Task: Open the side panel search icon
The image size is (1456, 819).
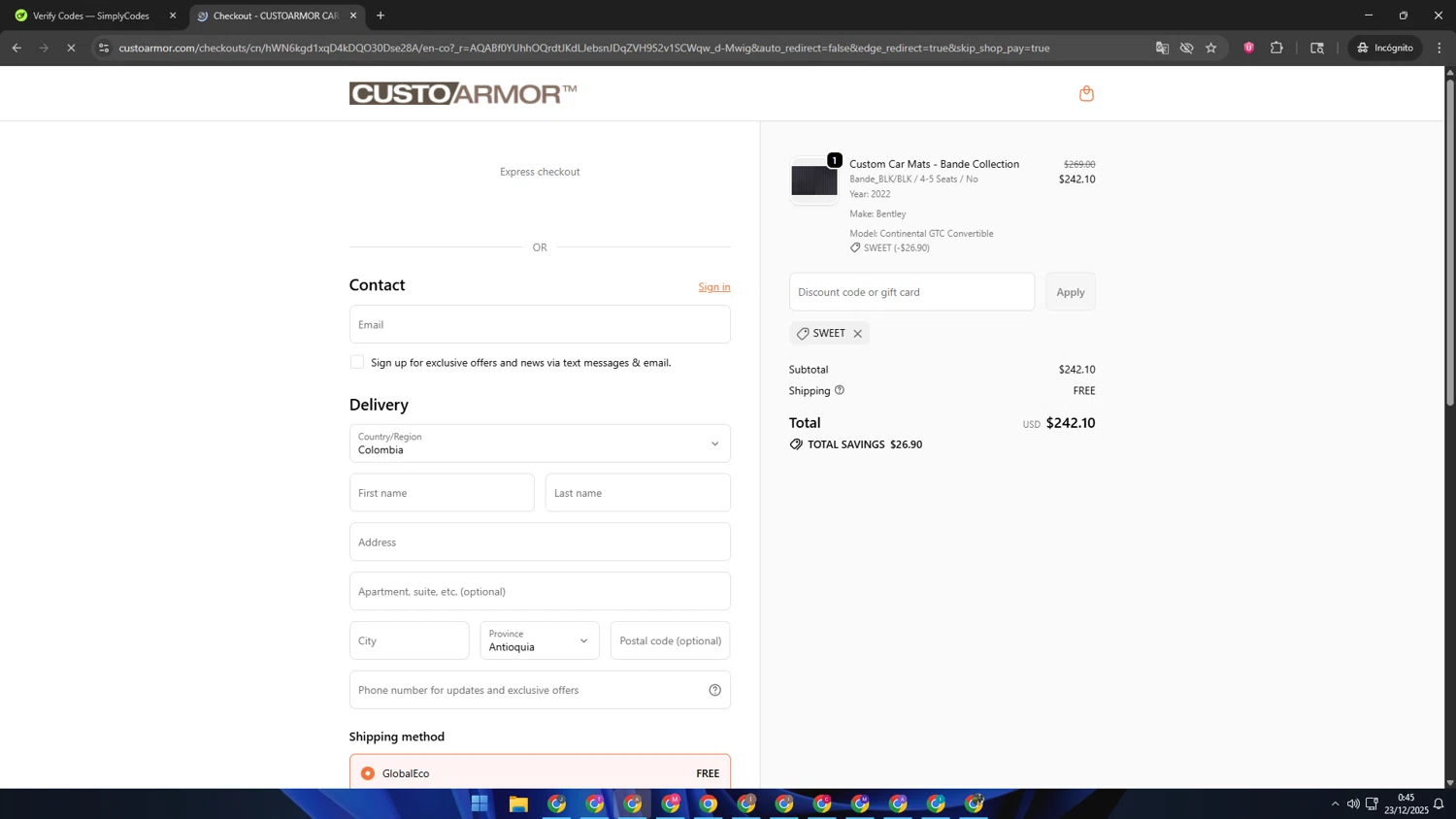Action: click(x=1317, y=48)
